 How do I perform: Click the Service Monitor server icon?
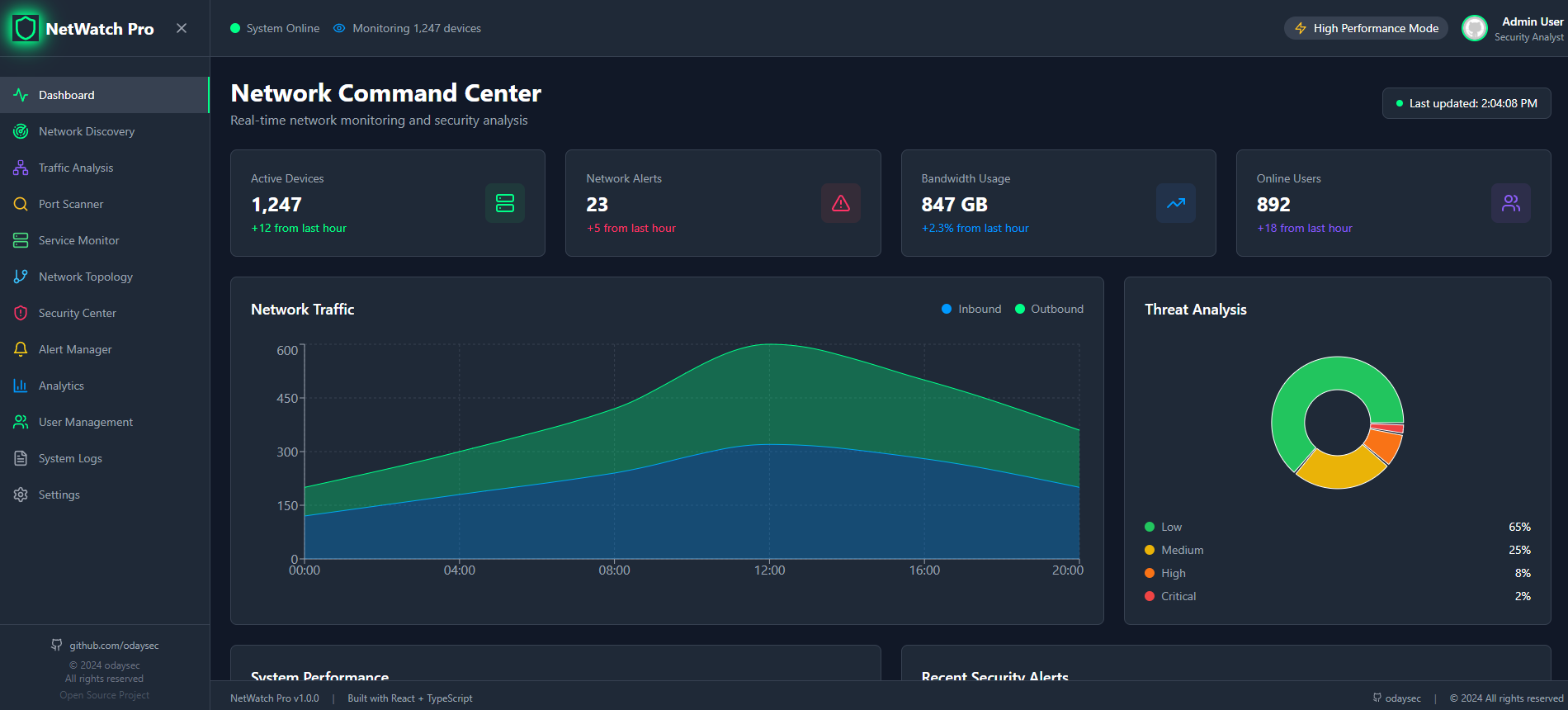[x=21, y=240]
